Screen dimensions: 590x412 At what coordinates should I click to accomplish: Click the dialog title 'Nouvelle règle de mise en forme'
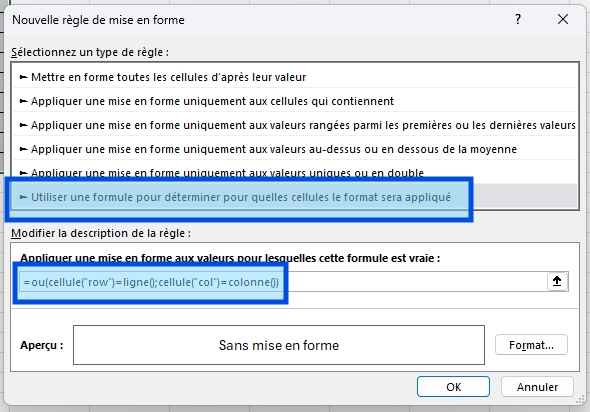[x=98, y=20]
